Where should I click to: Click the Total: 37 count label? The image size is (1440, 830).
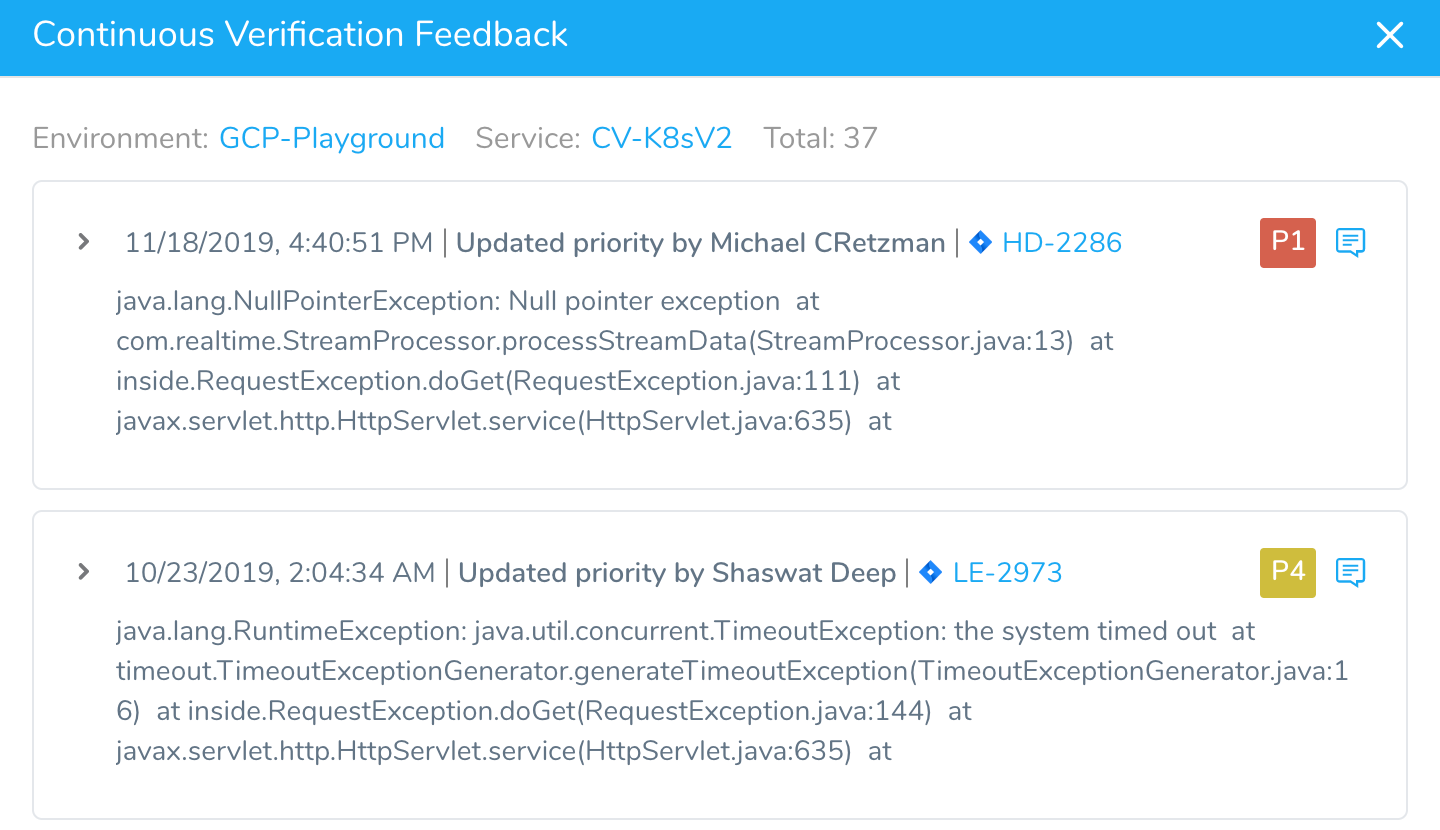tap(820, 138)
